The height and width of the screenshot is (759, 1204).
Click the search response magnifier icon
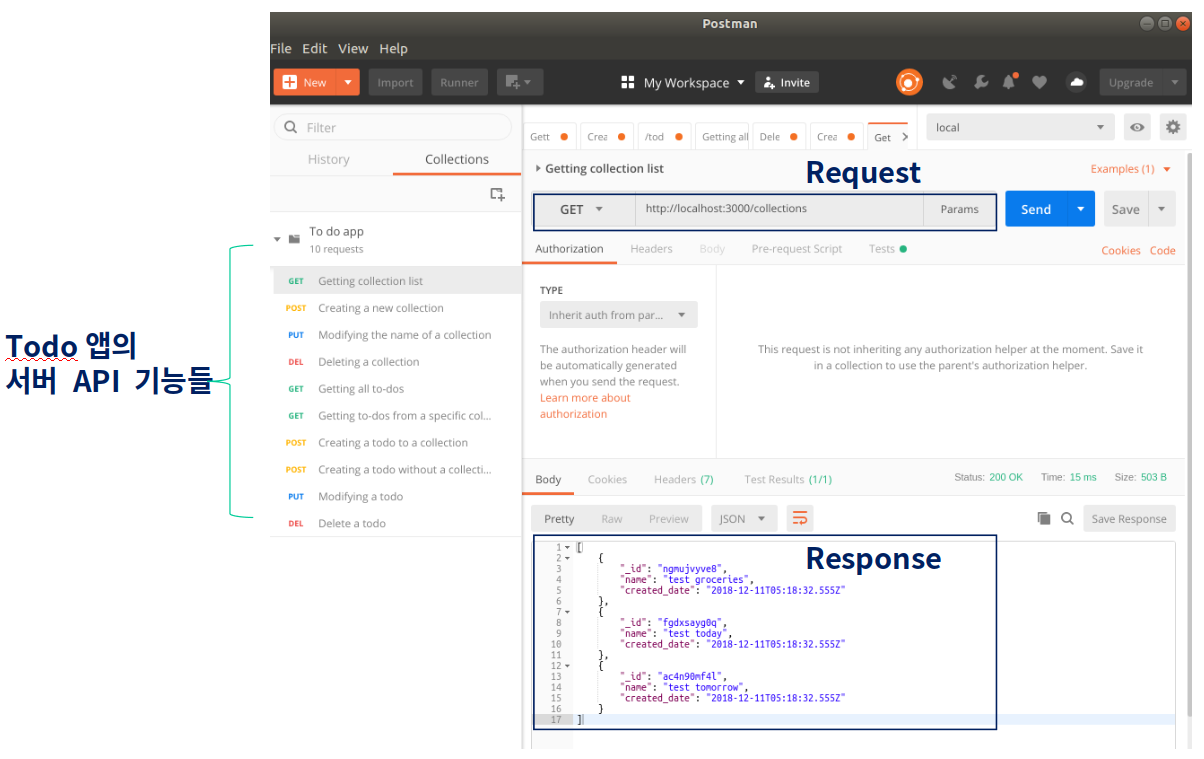(1067, 518)
